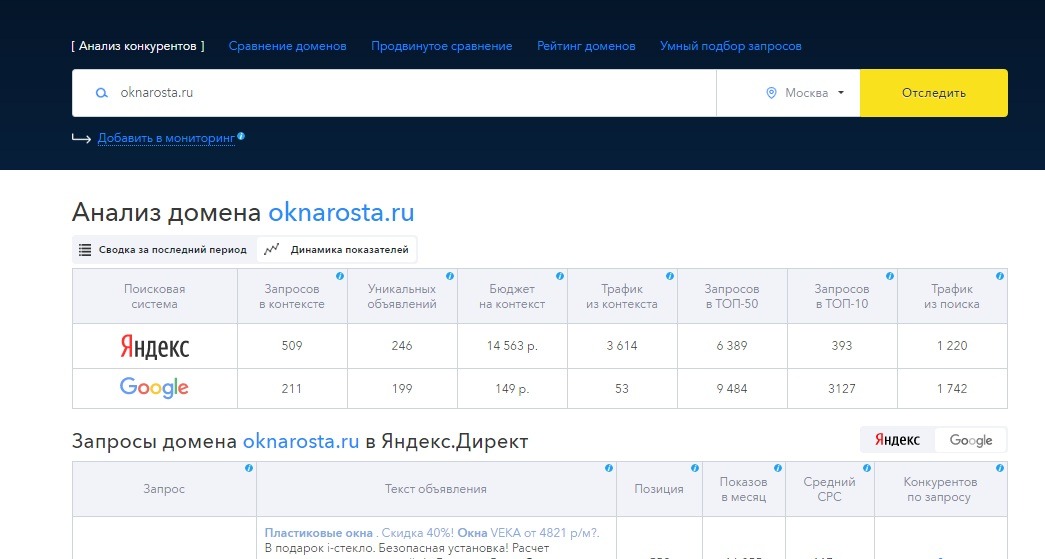Screen dimensions: 1045x559
Task: Click Google Уникальных объявлений value 199
Action: tap(402, 388)
